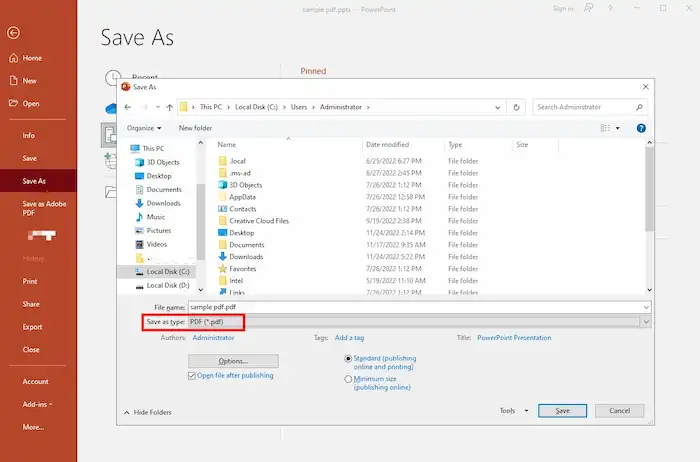Change view layout icon
The height and width of the screenshot is (462, 700).
tap(605, 128)
